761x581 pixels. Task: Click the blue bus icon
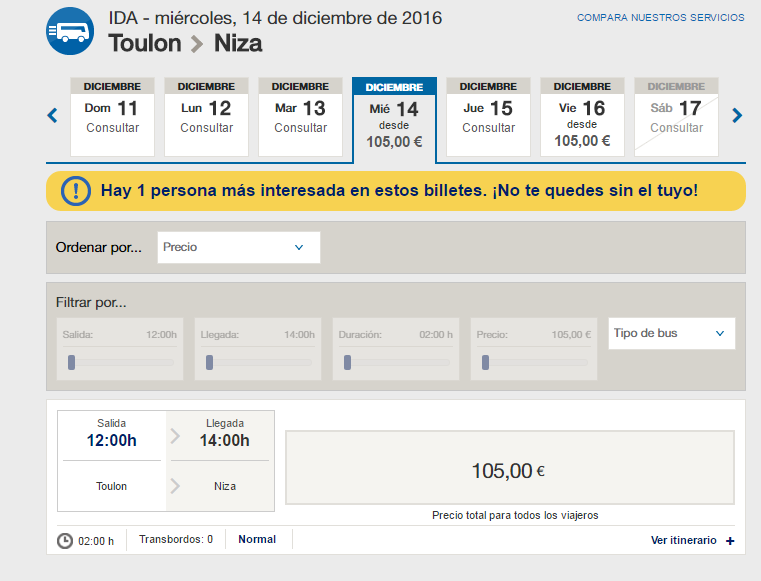(x=70, y=32)
